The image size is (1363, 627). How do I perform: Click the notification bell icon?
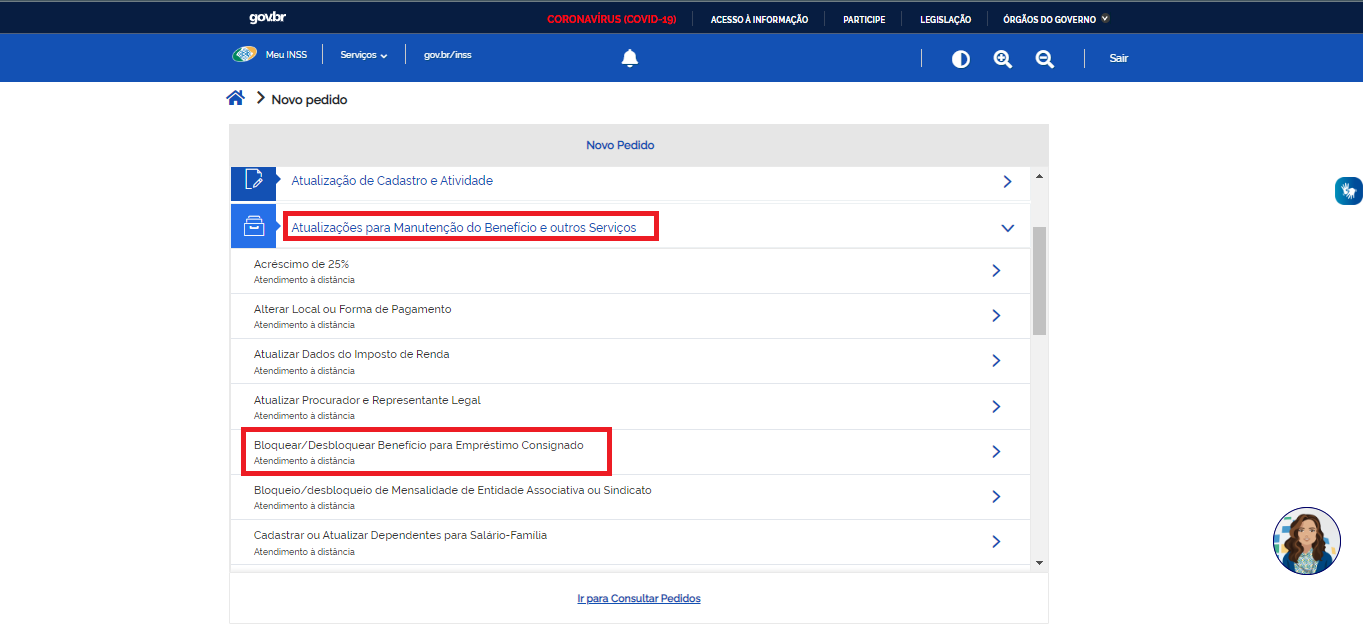[629, 58]
